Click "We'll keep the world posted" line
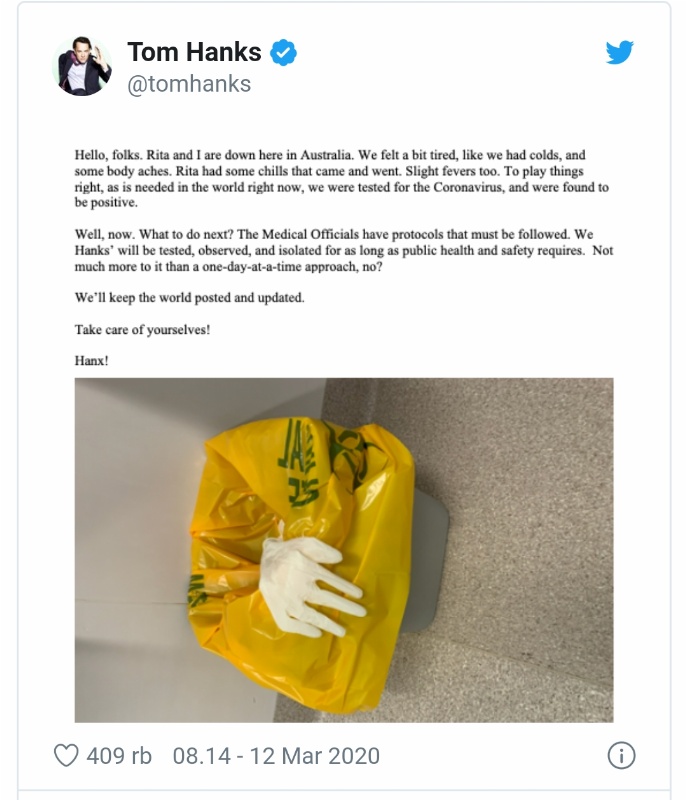This screenshot has height=800, width=686. pyautogui.click(x=189, y=298)
